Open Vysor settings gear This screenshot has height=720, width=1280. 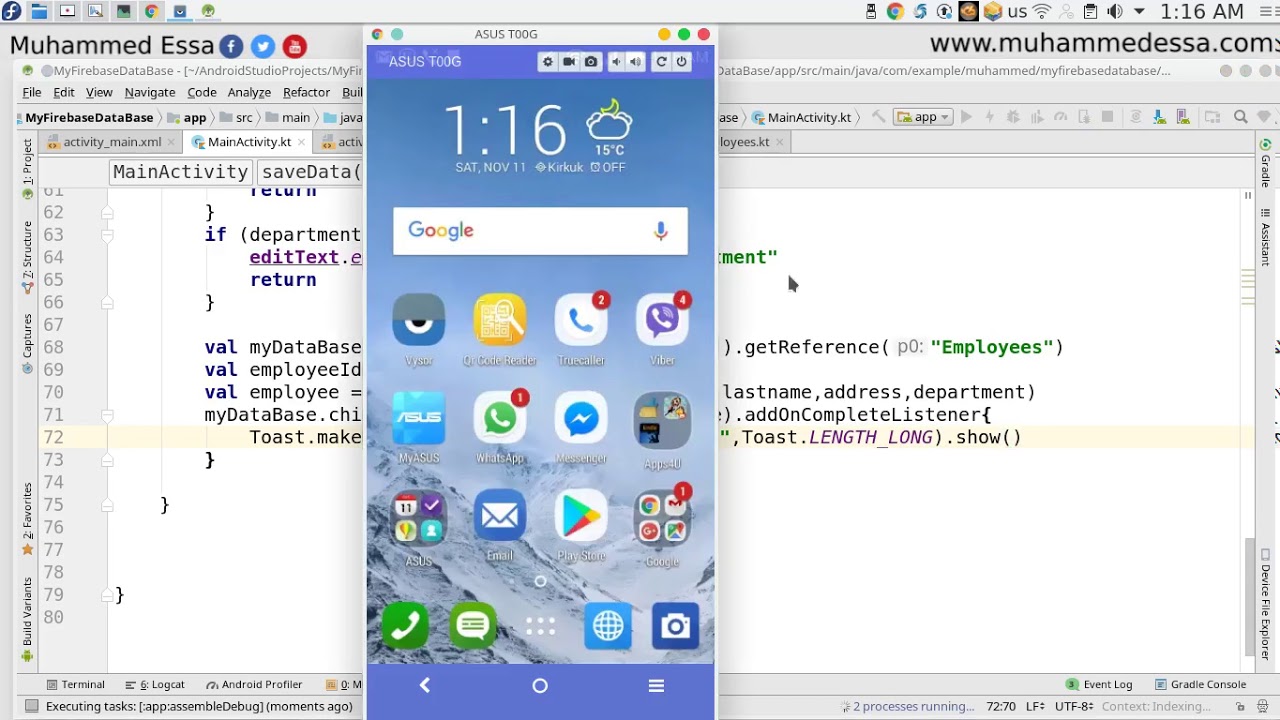547,62
